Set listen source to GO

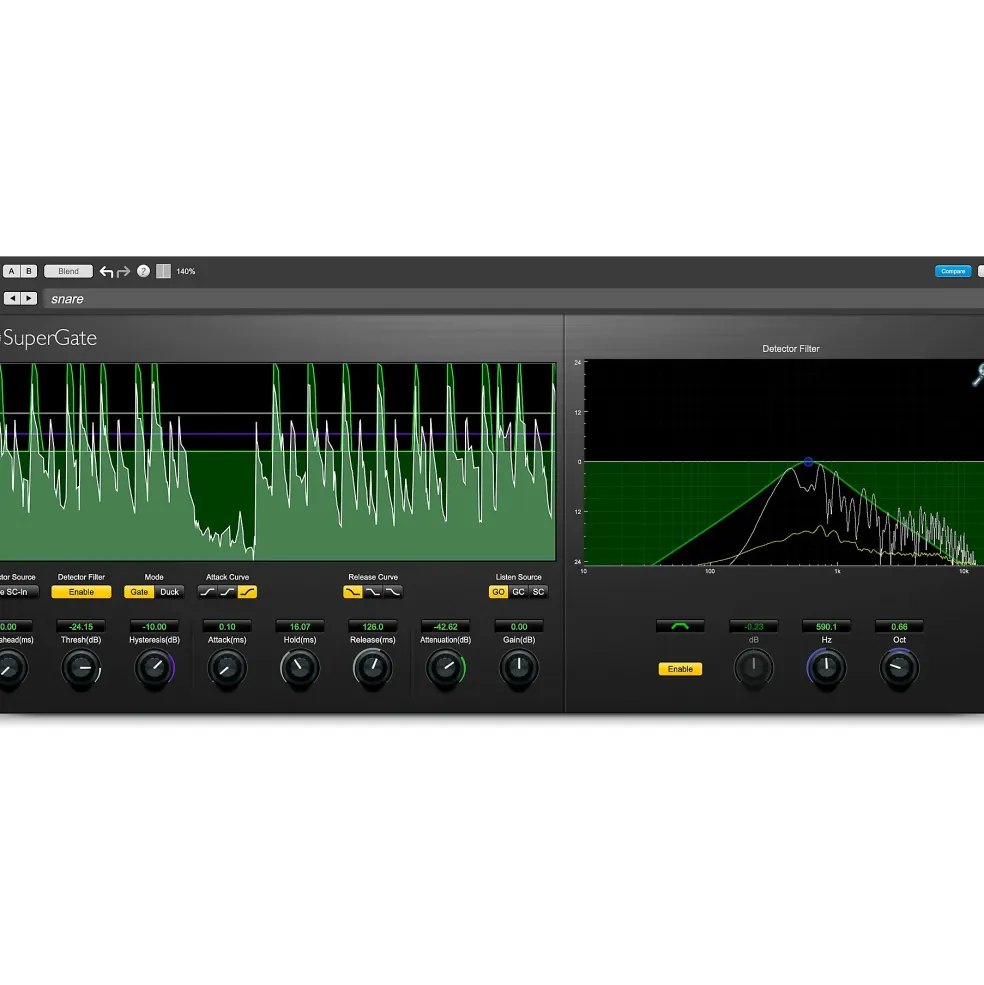tap(498, 592)
